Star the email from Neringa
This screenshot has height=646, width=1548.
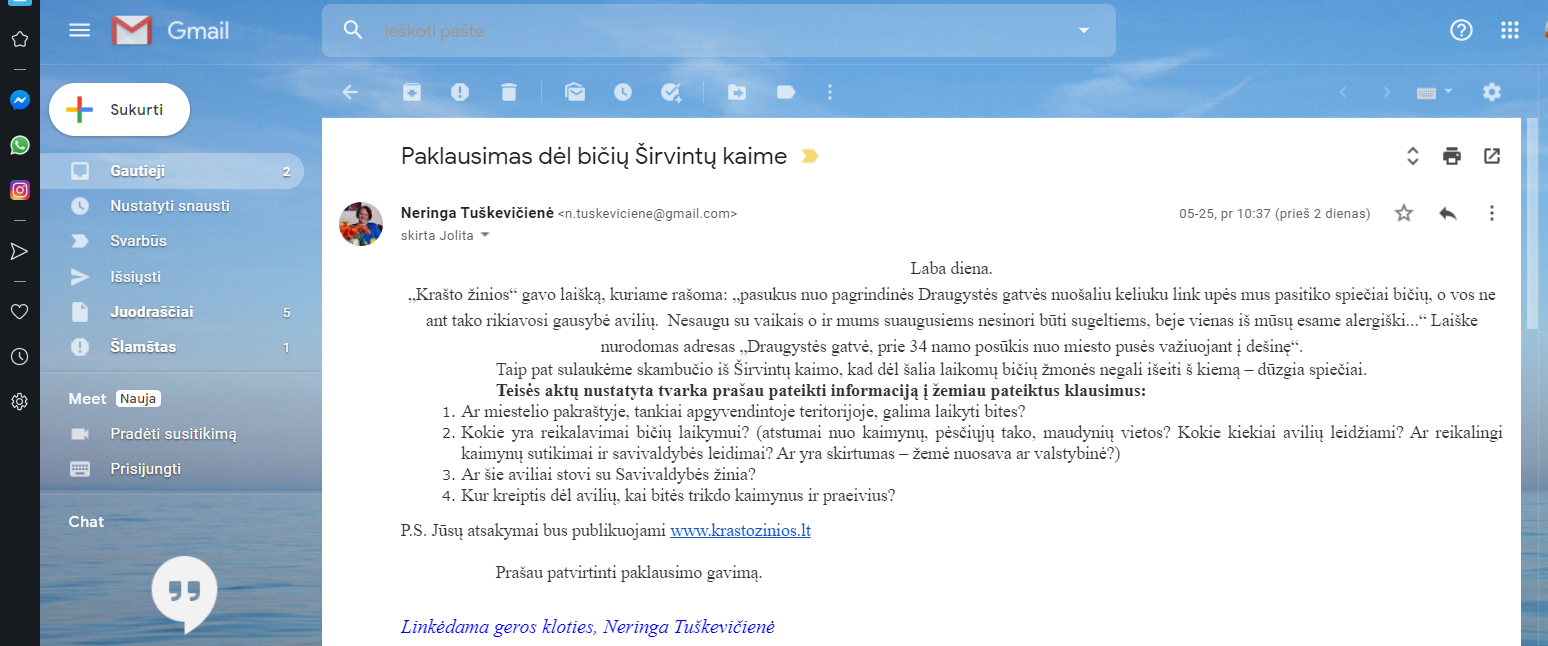point(1404,213)
